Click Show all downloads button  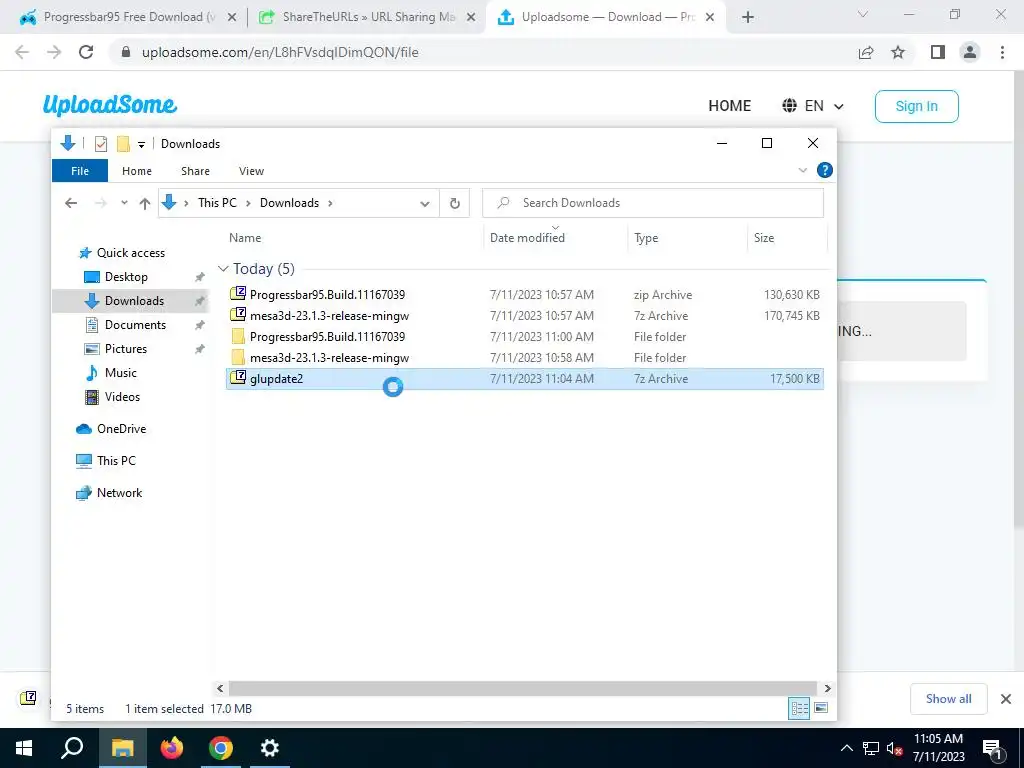[948, 699]
